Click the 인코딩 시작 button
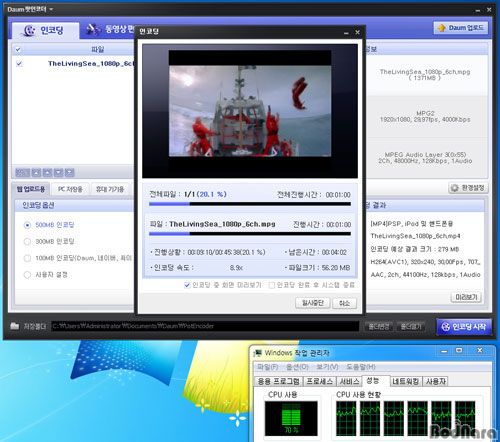The image size is (500, 442). [x=464, y=327]
